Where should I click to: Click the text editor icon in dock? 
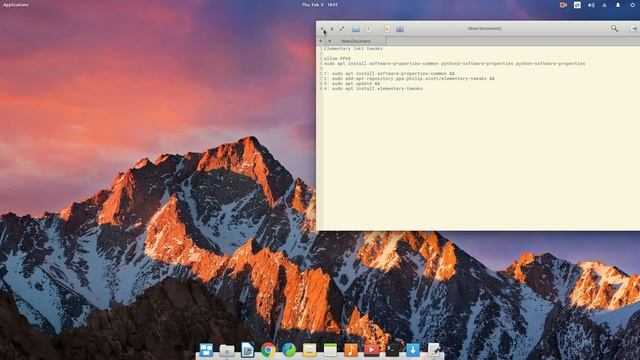(x=434, y=350)
